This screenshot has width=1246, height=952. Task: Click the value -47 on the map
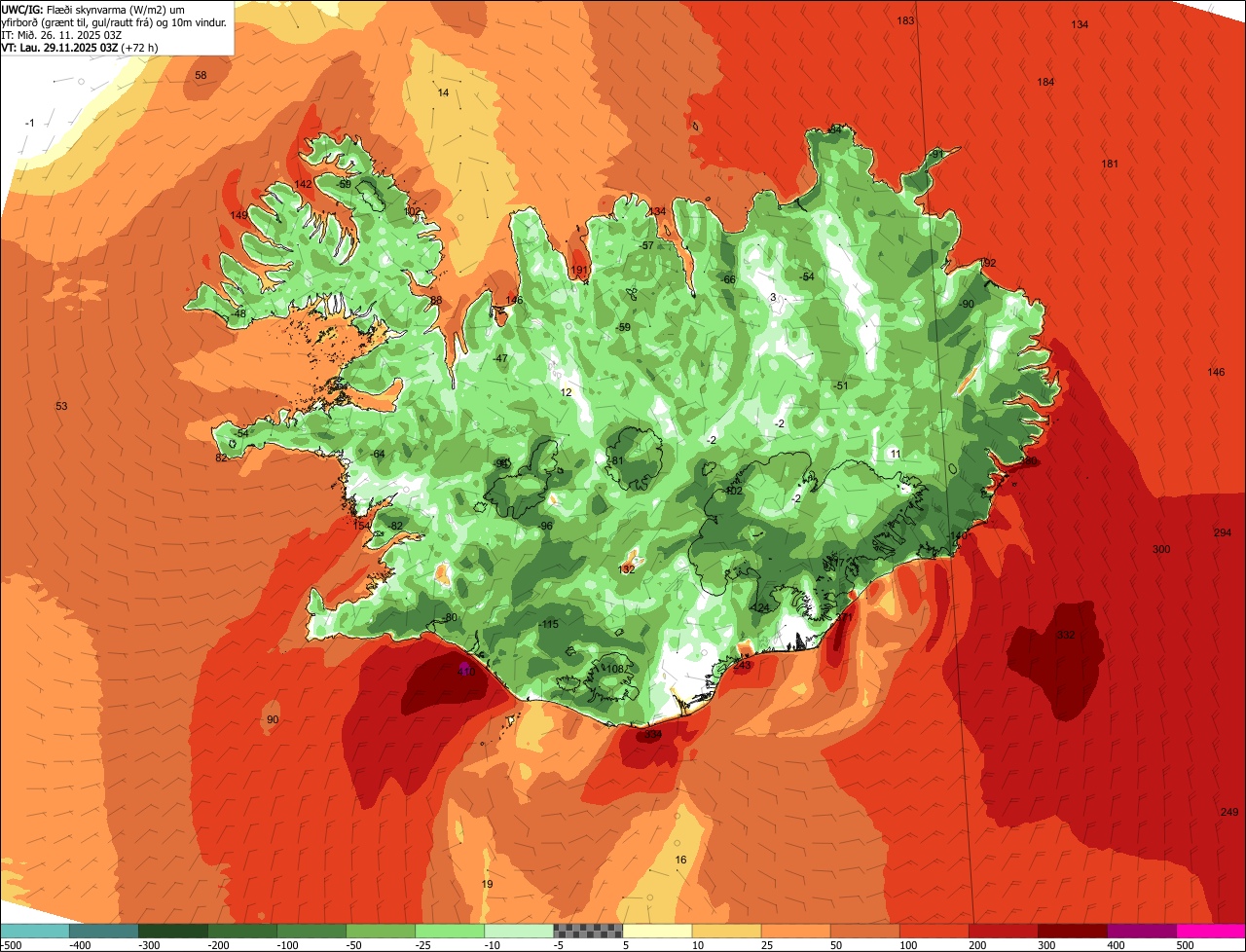tap(500, 358)
